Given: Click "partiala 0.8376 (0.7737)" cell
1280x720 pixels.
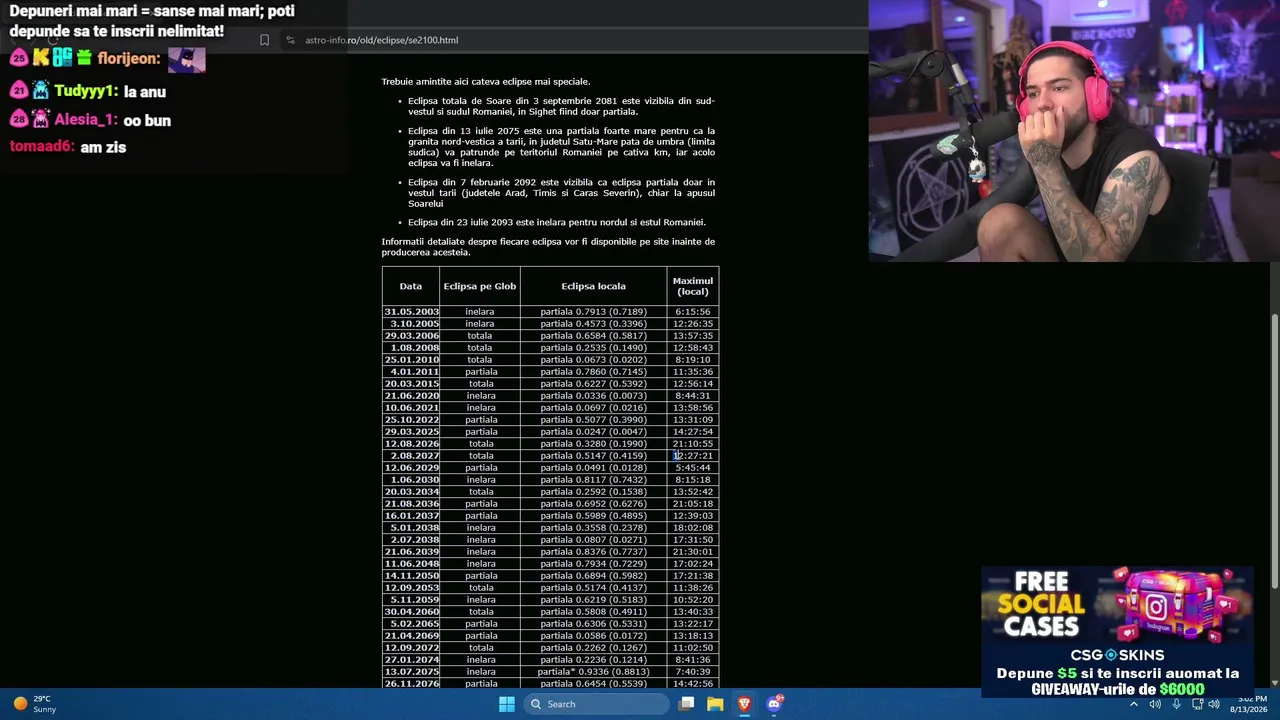Looking at the screenshot, I should click(x=593, y=552).
